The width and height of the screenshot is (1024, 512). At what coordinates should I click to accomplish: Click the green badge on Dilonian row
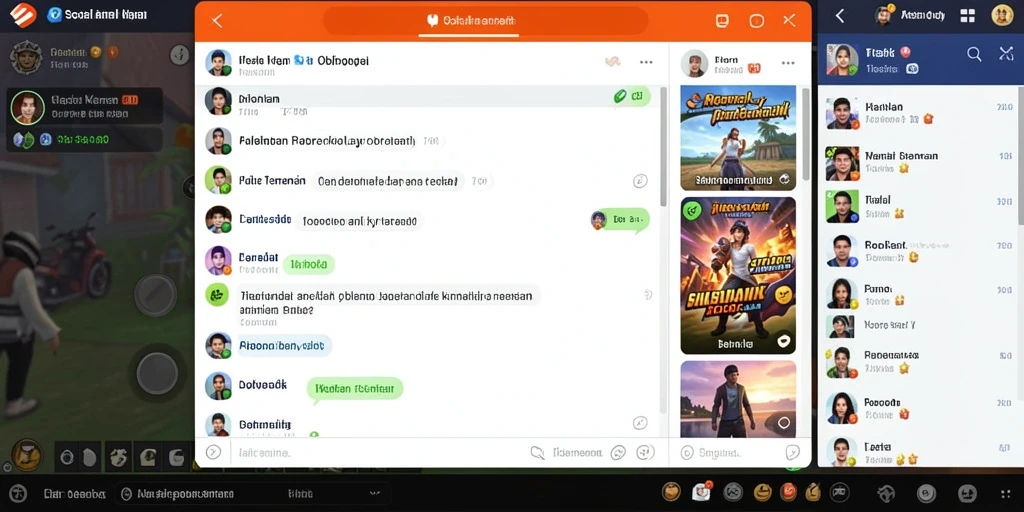pos(632,97)
